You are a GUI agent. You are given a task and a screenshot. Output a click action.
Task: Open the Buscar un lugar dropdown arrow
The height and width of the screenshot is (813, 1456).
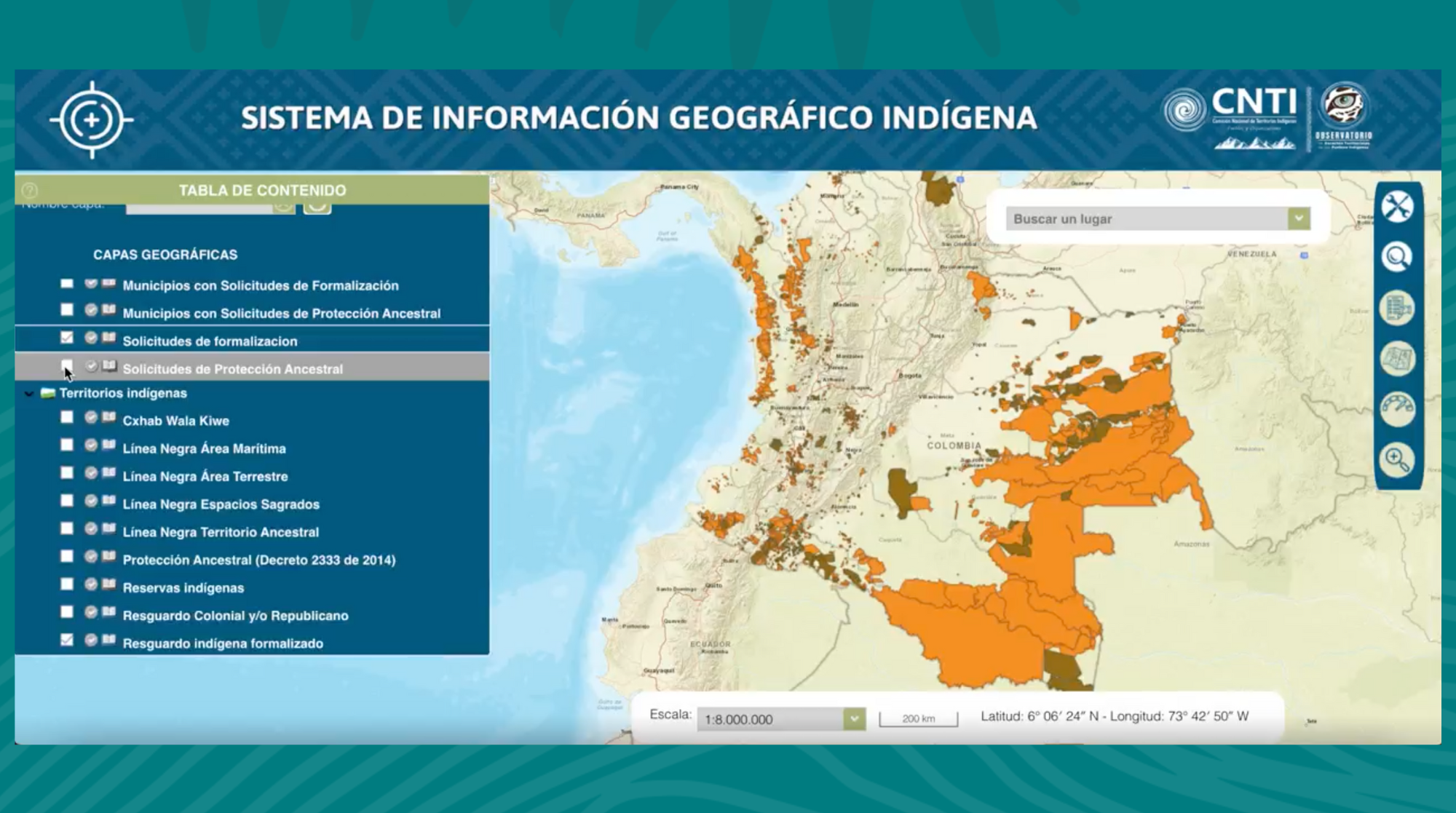tap(1298, 218)
